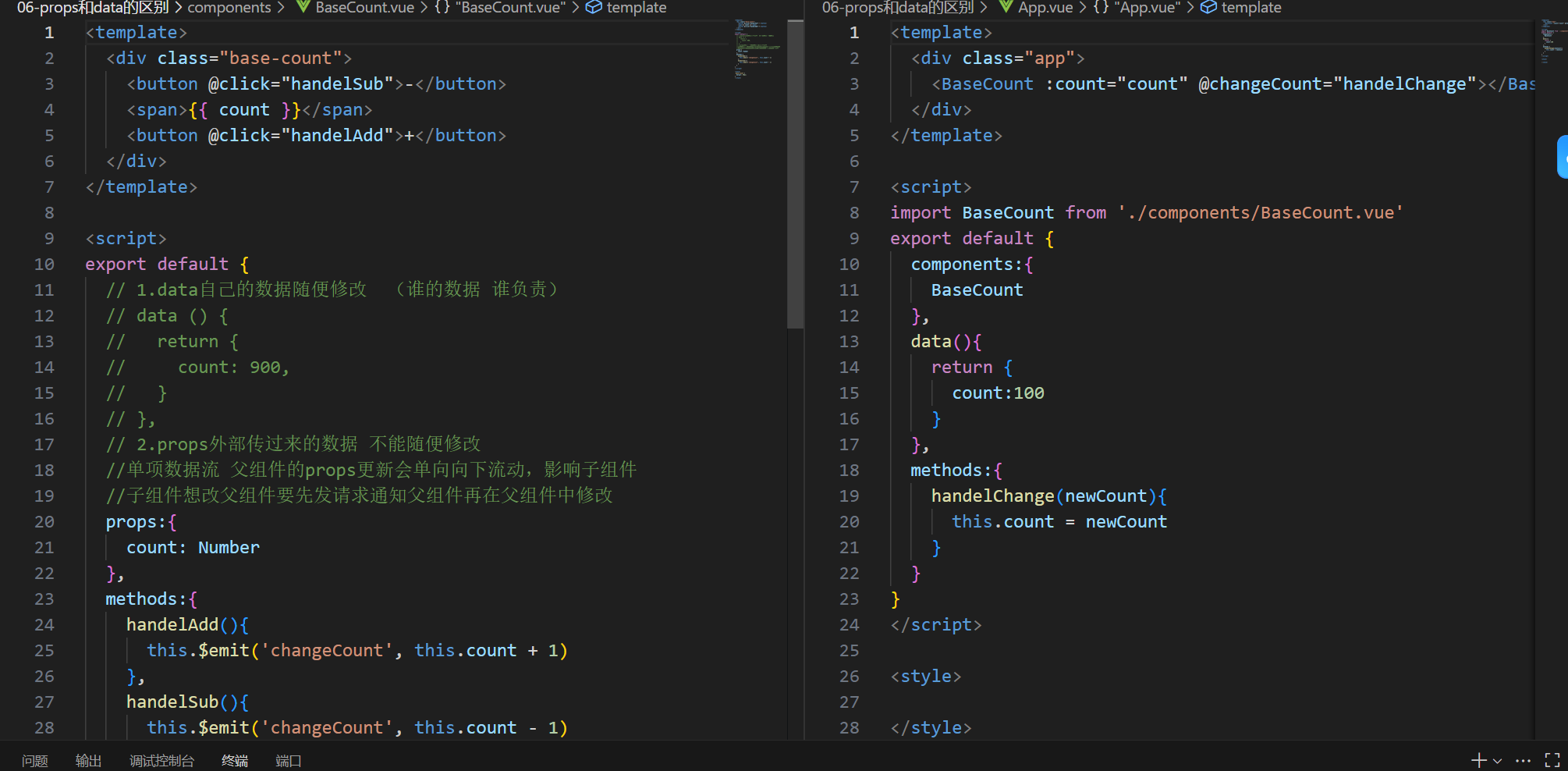
Task: Click 'count: Number' prop definition
Action: pos(193,548)
